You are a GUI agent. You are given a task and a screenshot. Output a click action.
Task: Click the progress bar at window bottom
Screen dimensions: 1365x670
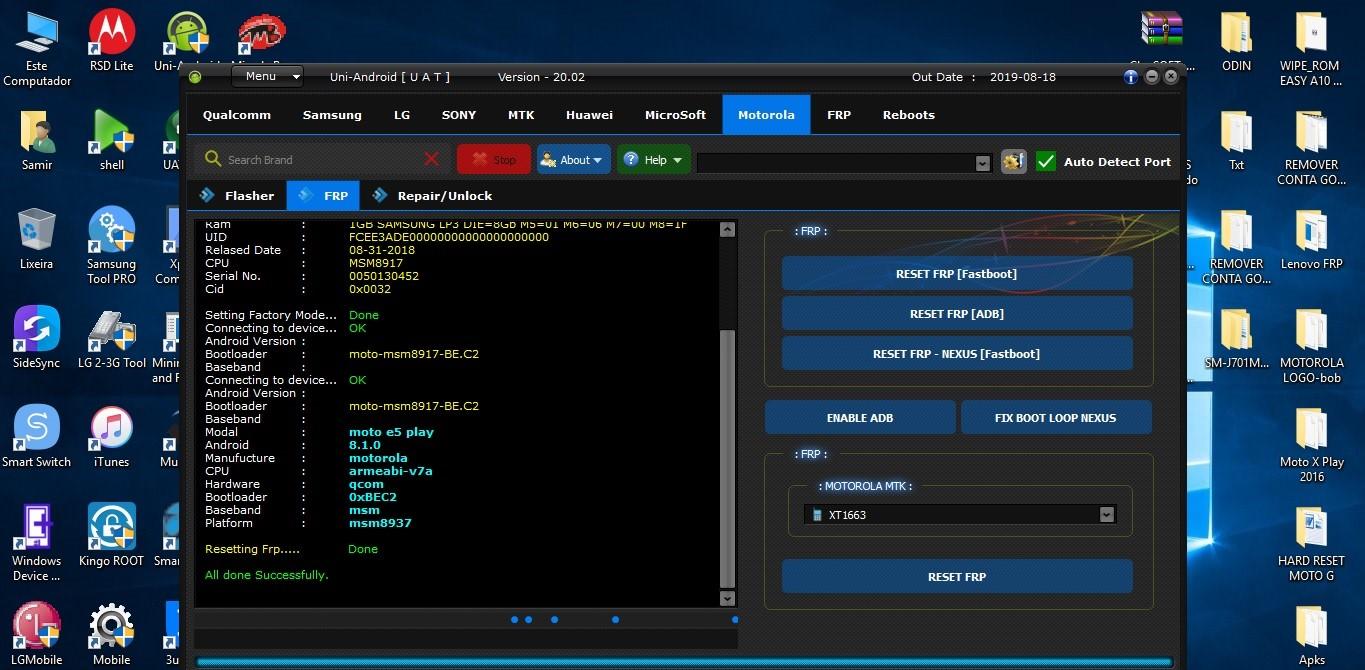click(685, 661)
